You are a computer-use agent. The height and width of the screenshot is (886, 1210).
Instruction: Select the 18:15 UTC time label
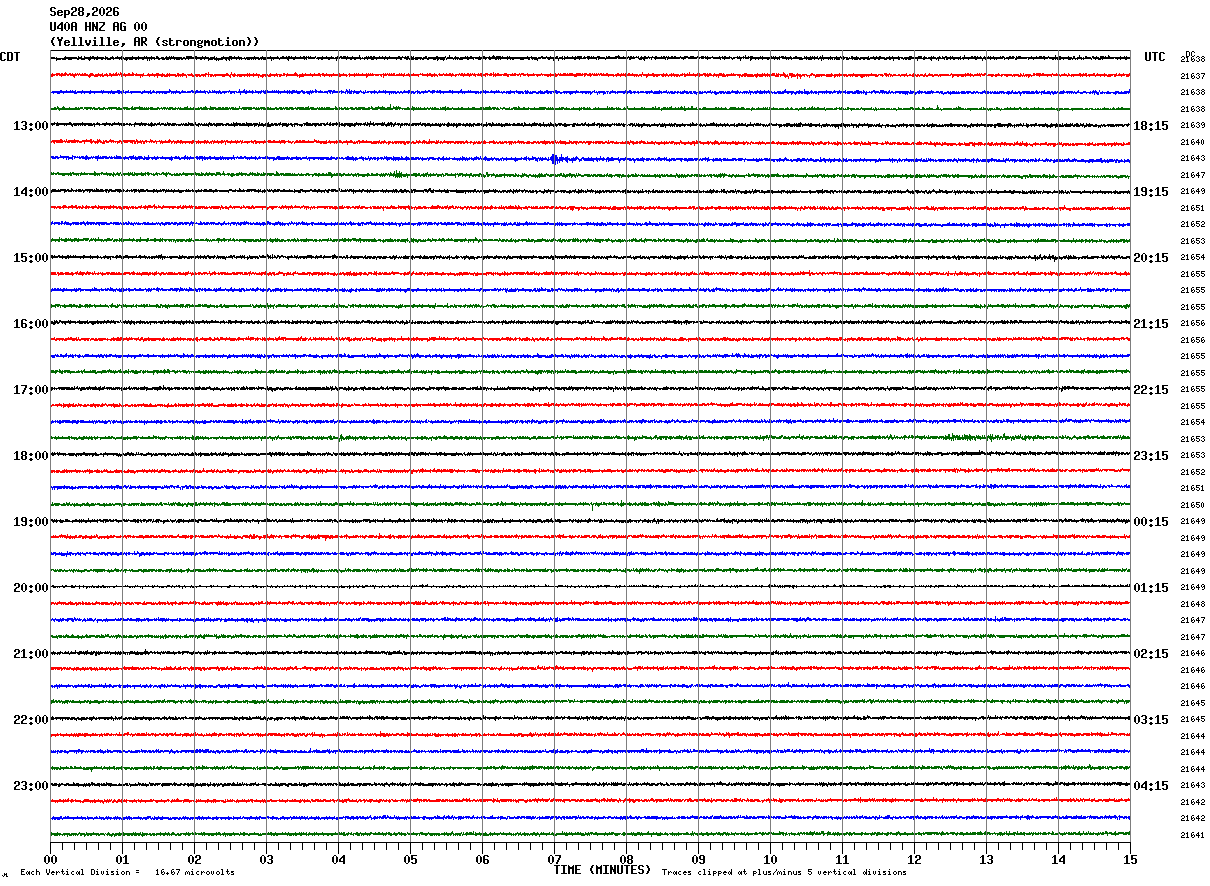pyautogui.click(x=1150, y=126)
